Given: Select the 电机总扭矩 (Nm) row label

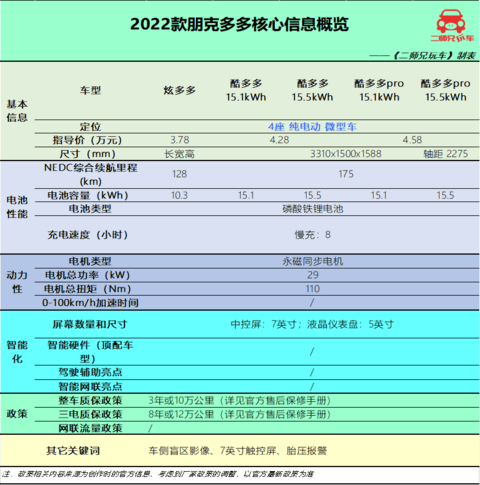Looking at the screenshot, I should pyautogui.click(x=87, y=289).
